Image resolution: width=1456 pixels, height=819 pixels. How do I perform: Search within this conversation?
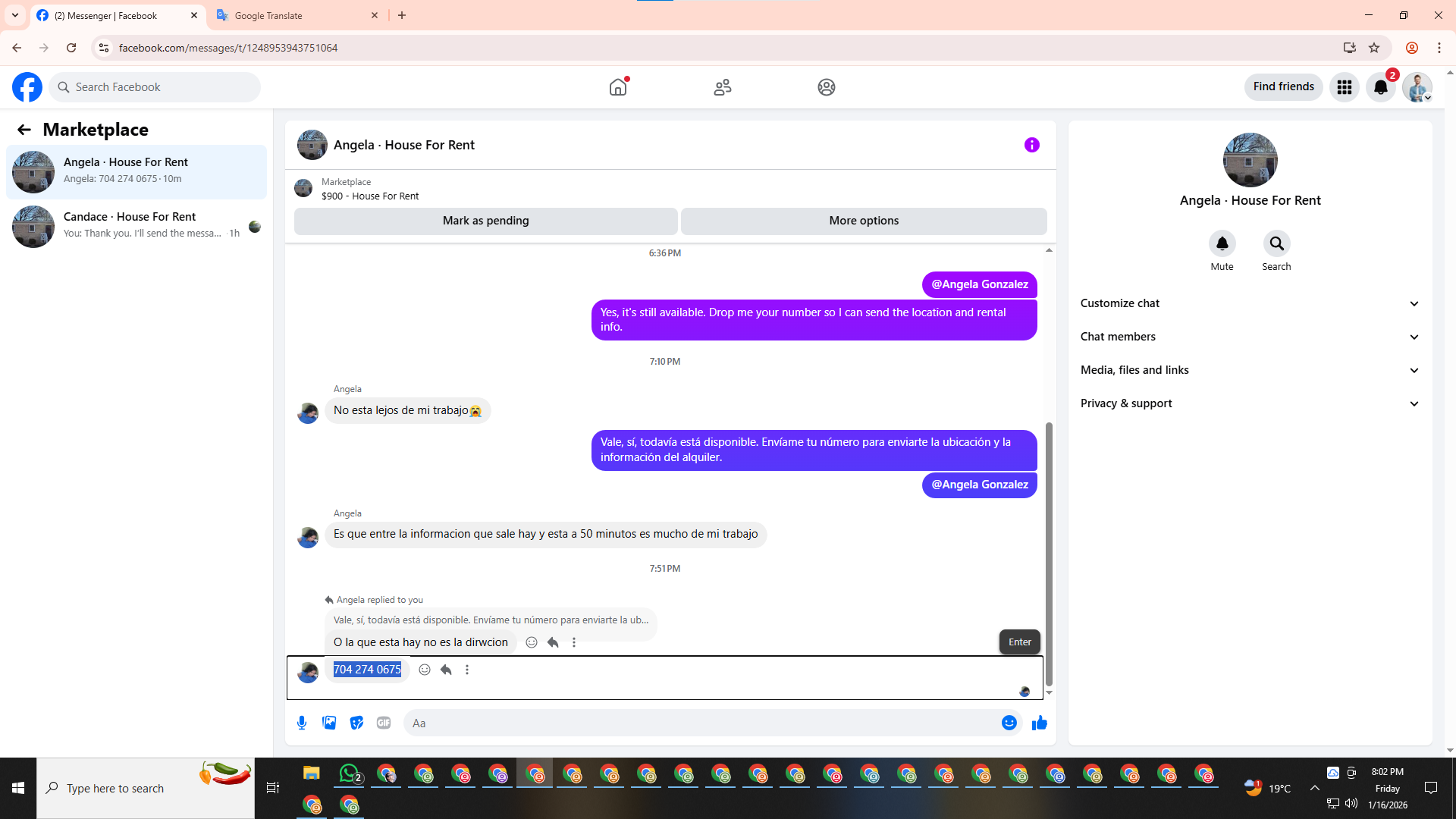[x=1276, y=244]
